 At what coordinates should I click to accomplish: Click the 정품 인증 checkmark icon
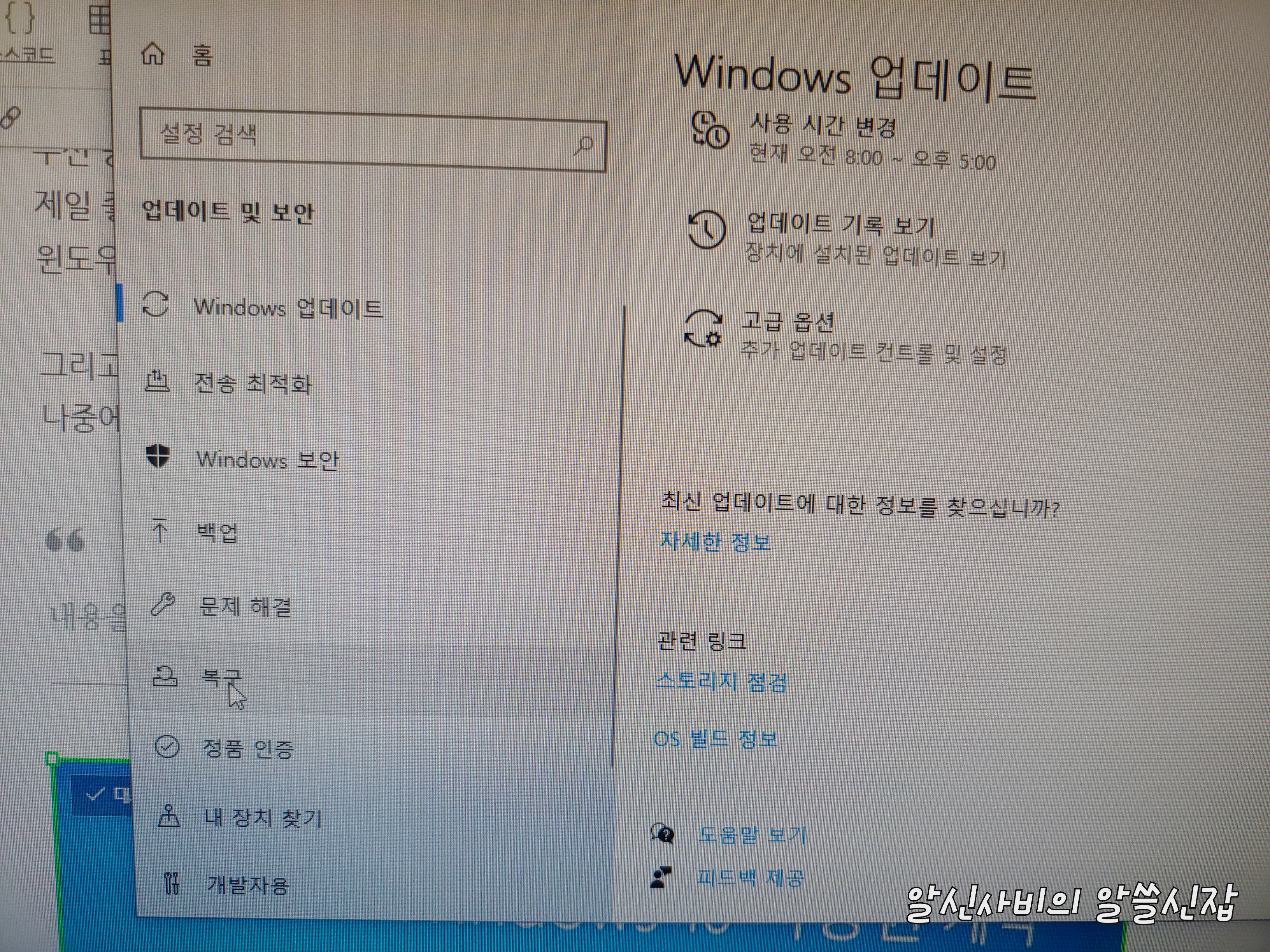pos(167,747)
